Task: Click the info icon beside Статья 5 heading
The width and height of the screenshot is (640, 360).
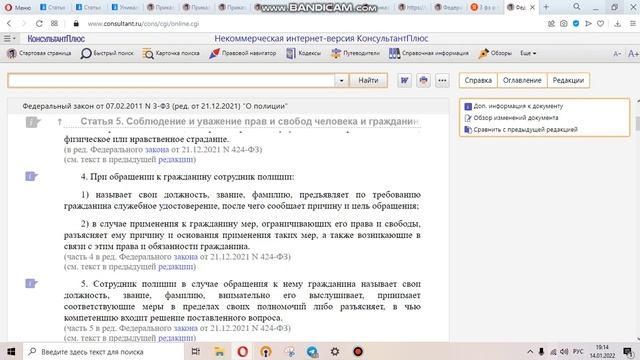Action: [x=33, y=122]
